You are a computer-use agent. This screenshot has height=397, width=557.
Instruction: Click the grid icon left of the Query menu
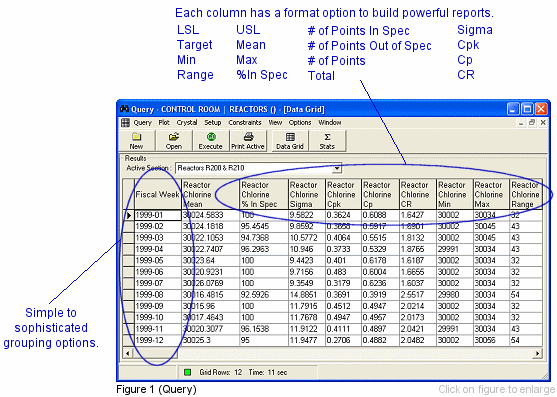(x=125, y=123)
